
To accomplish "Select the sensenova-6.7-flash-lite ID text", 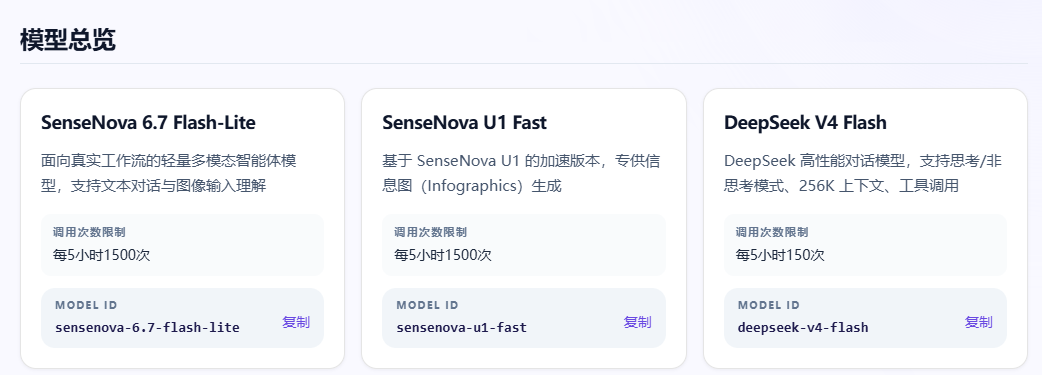I will tap(148, 328).
